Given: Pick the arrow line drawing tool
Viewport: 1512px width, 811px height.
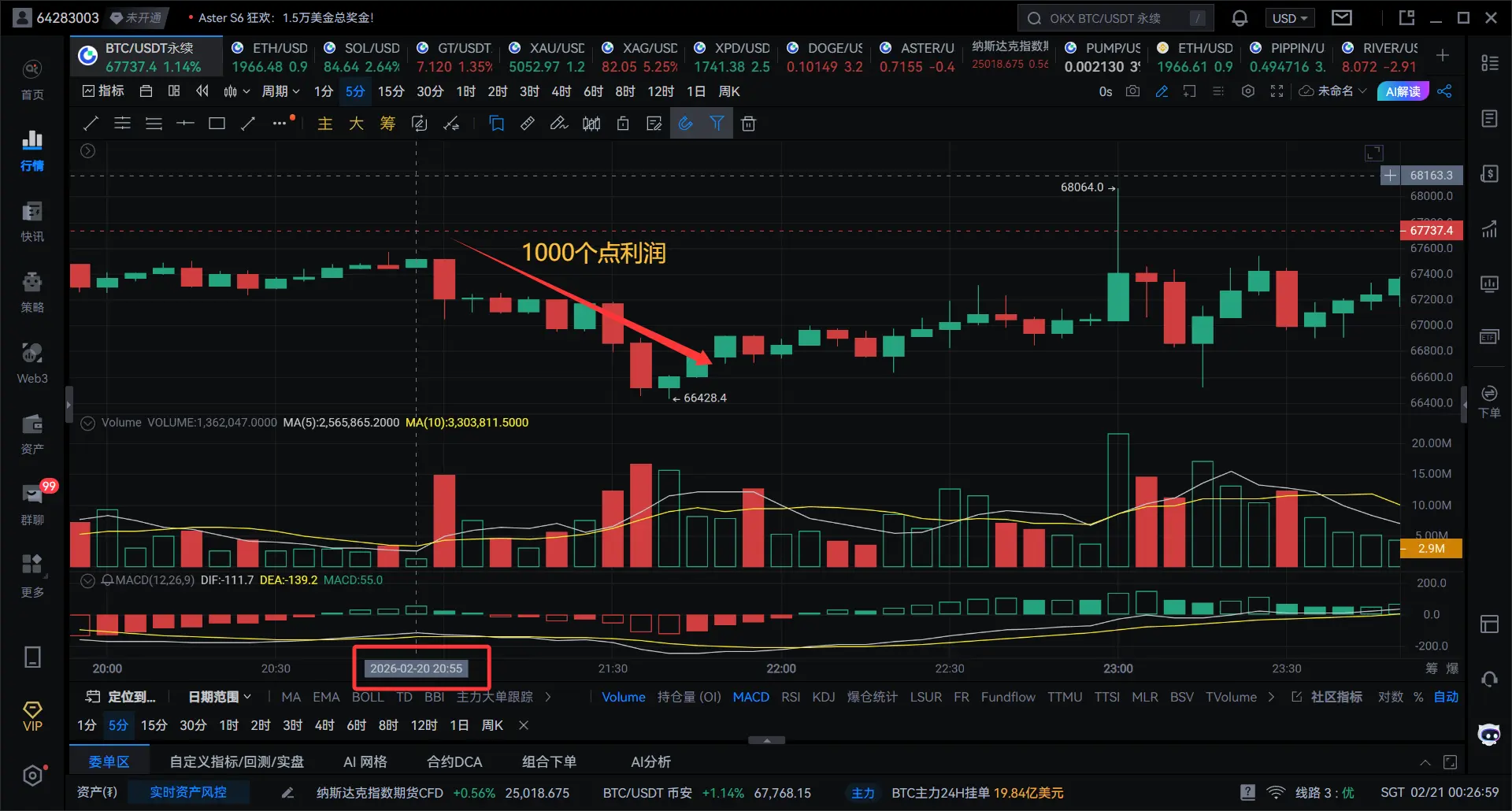Looking at the screenshot, I should [x=248, y=124].
